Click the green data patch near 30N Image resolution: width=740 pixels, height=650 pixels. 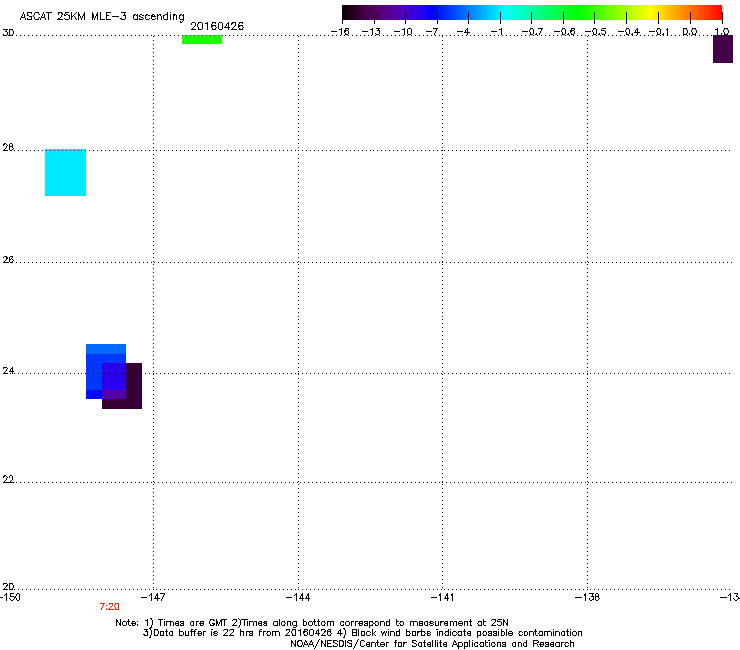pos(202,40)
